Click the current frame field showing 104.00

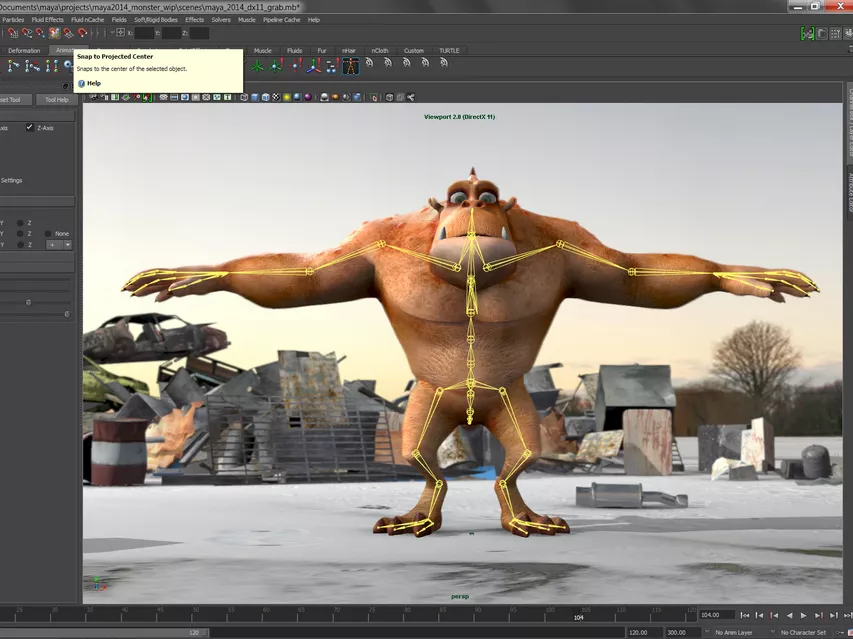(716, 615)
